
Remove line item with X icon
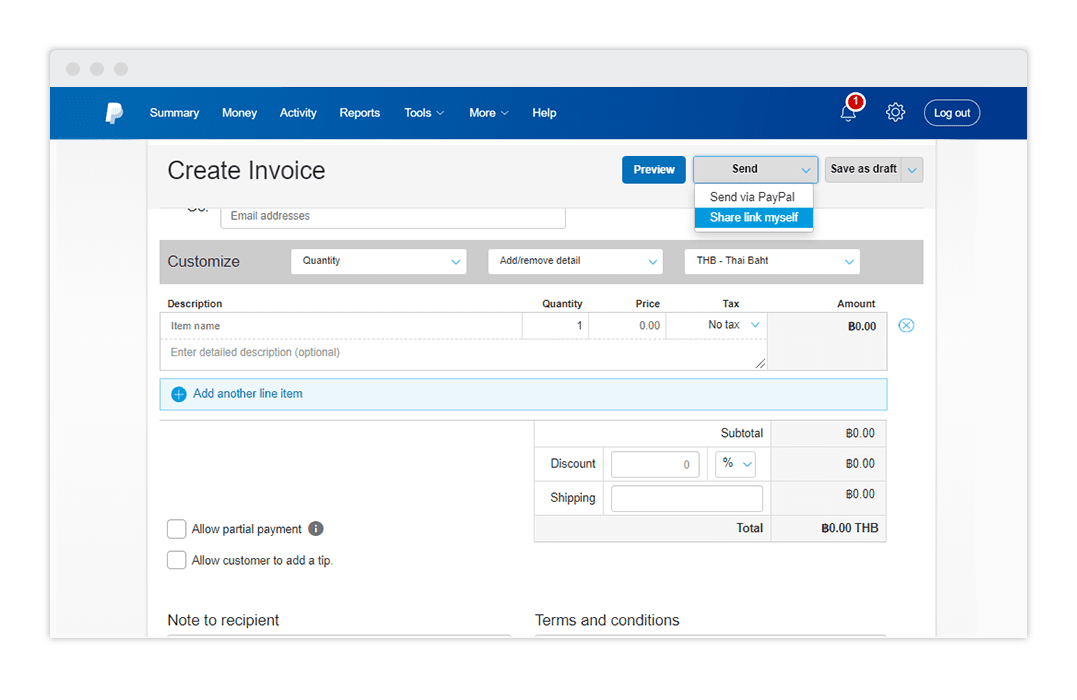[906, 326]
